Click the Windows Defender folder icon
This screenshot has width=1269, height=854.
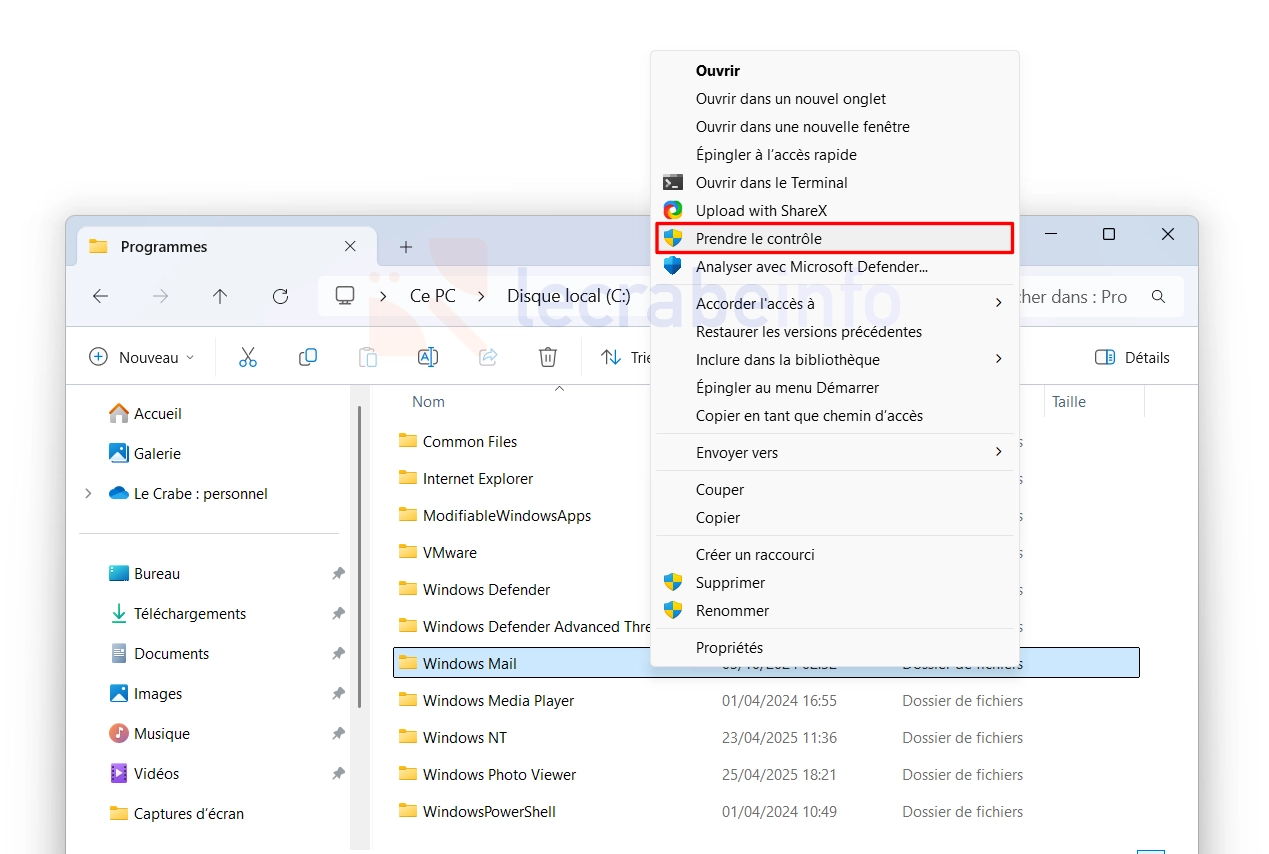407,589
